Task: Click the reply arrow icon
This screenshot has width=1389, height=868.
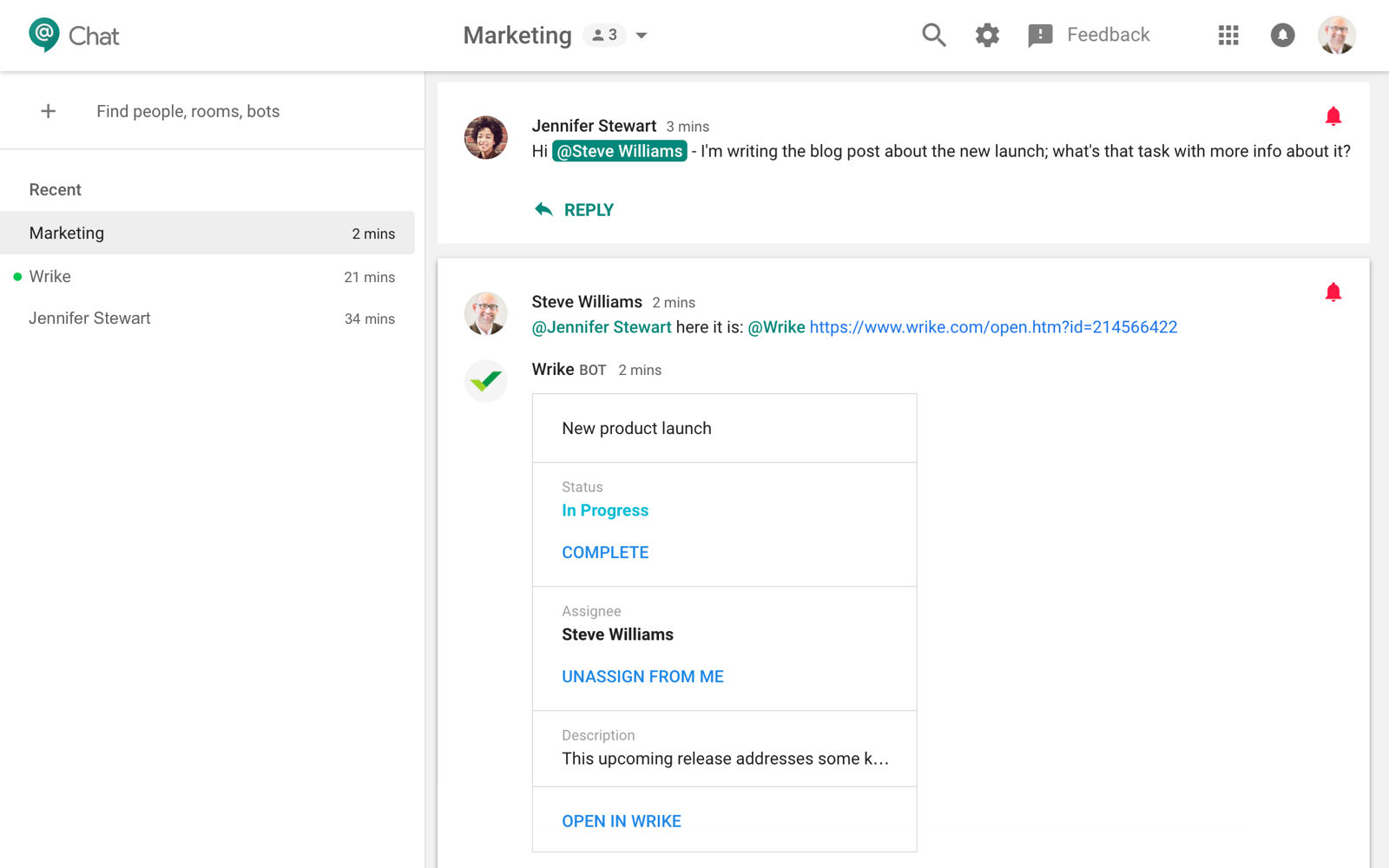Action: [543, 209]
